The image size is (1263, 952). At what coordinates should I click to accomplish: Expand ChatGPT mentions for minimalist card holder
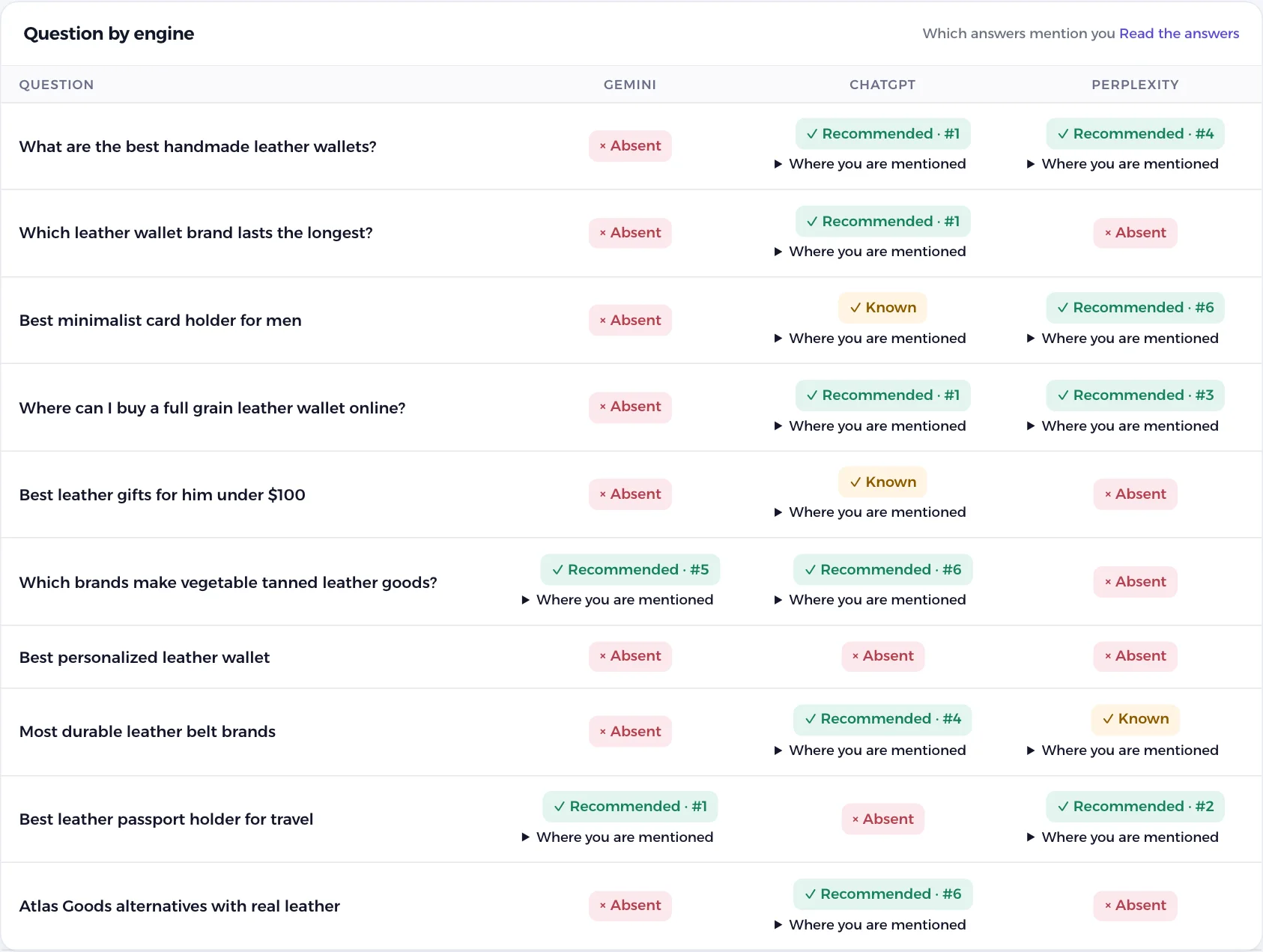[x=870, y=338]
